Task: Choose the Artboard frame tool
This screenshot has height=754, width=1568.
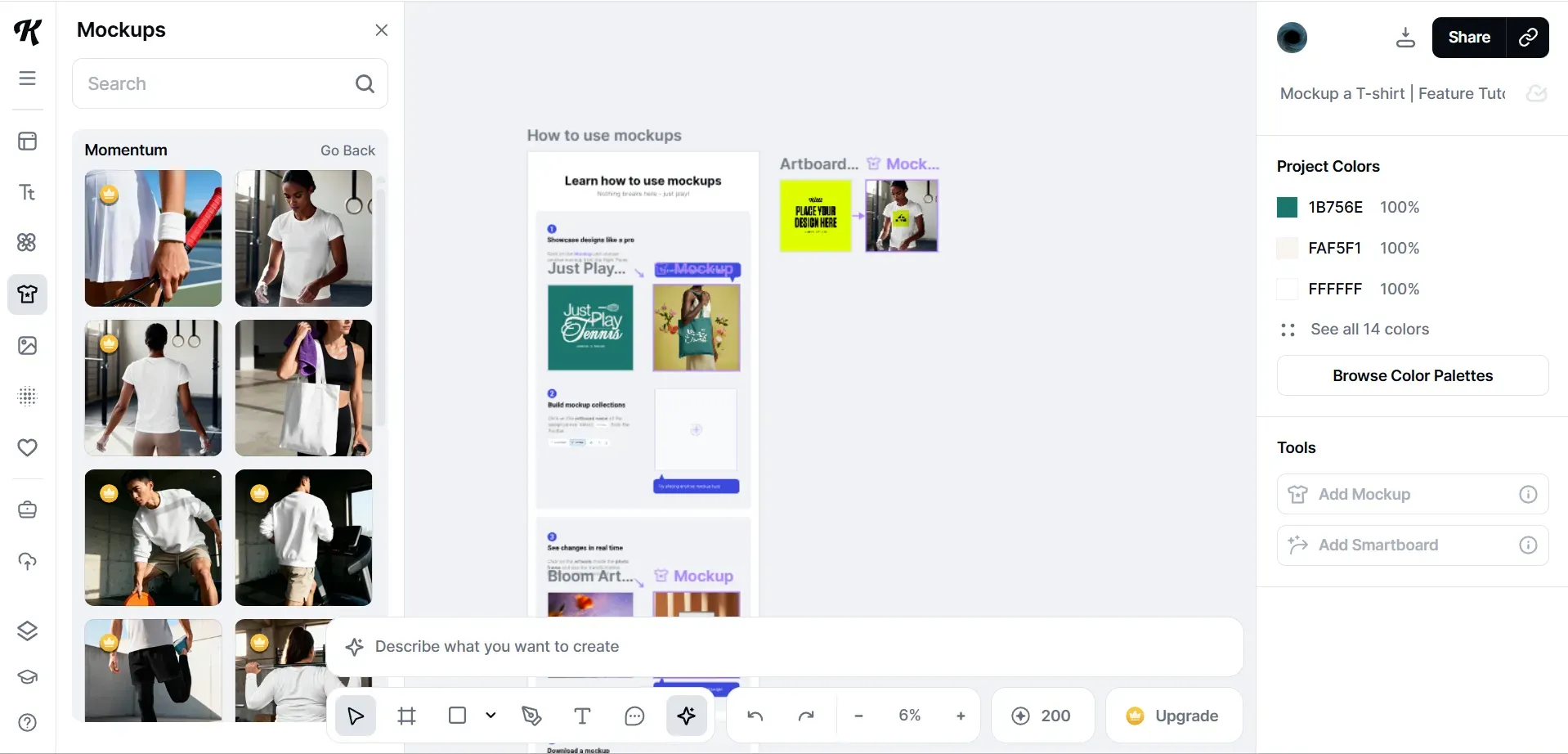Action: coord(406,716)
